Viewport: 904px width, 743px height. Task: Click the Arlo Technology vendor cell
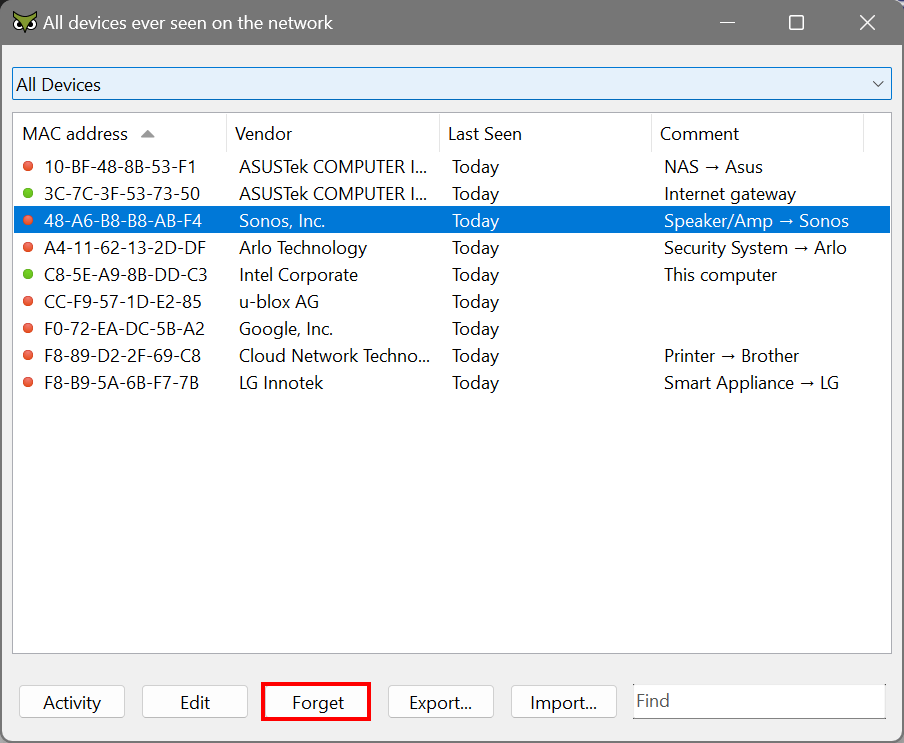click(303, 248)
